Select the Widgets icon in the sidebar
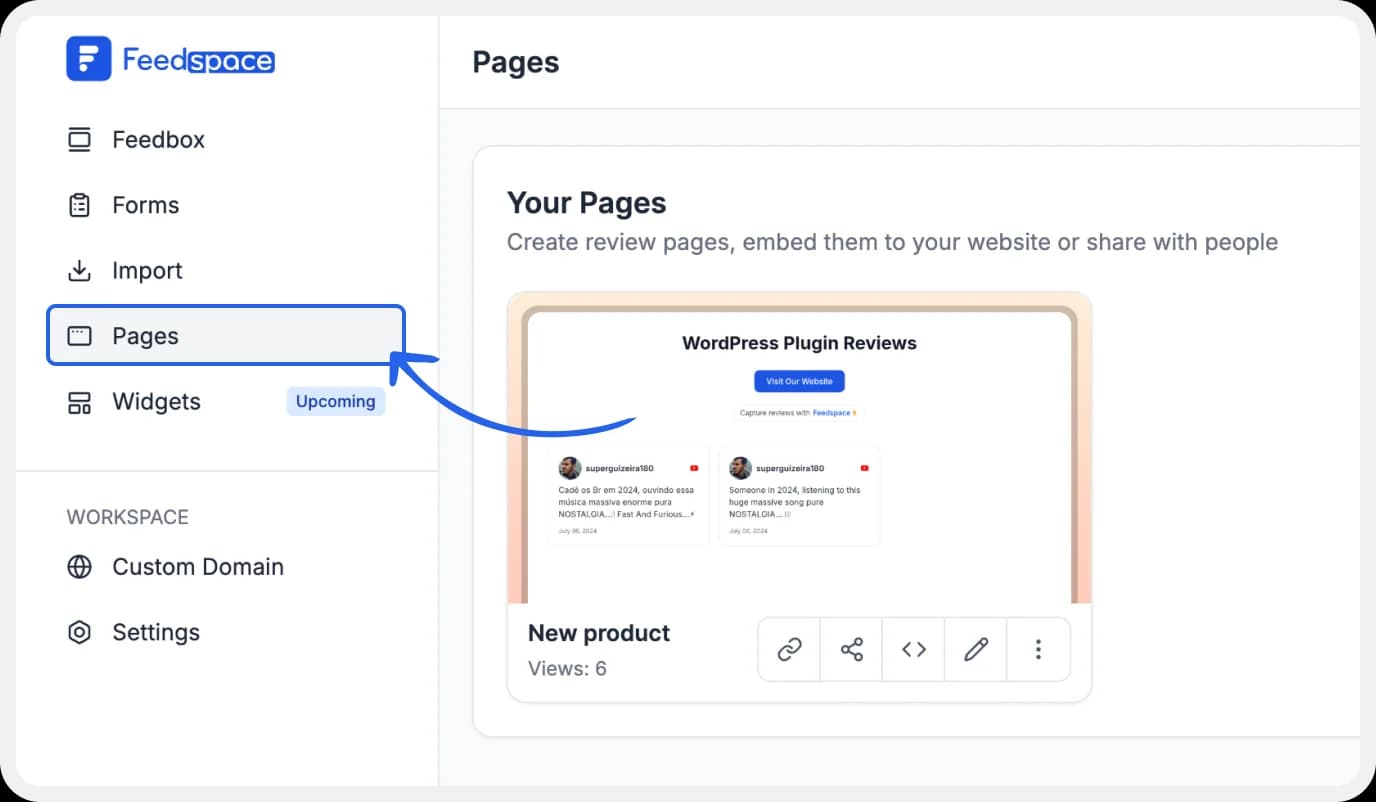Image resolution: width=1376 pixels, height=802 pixels. [79, 401]
